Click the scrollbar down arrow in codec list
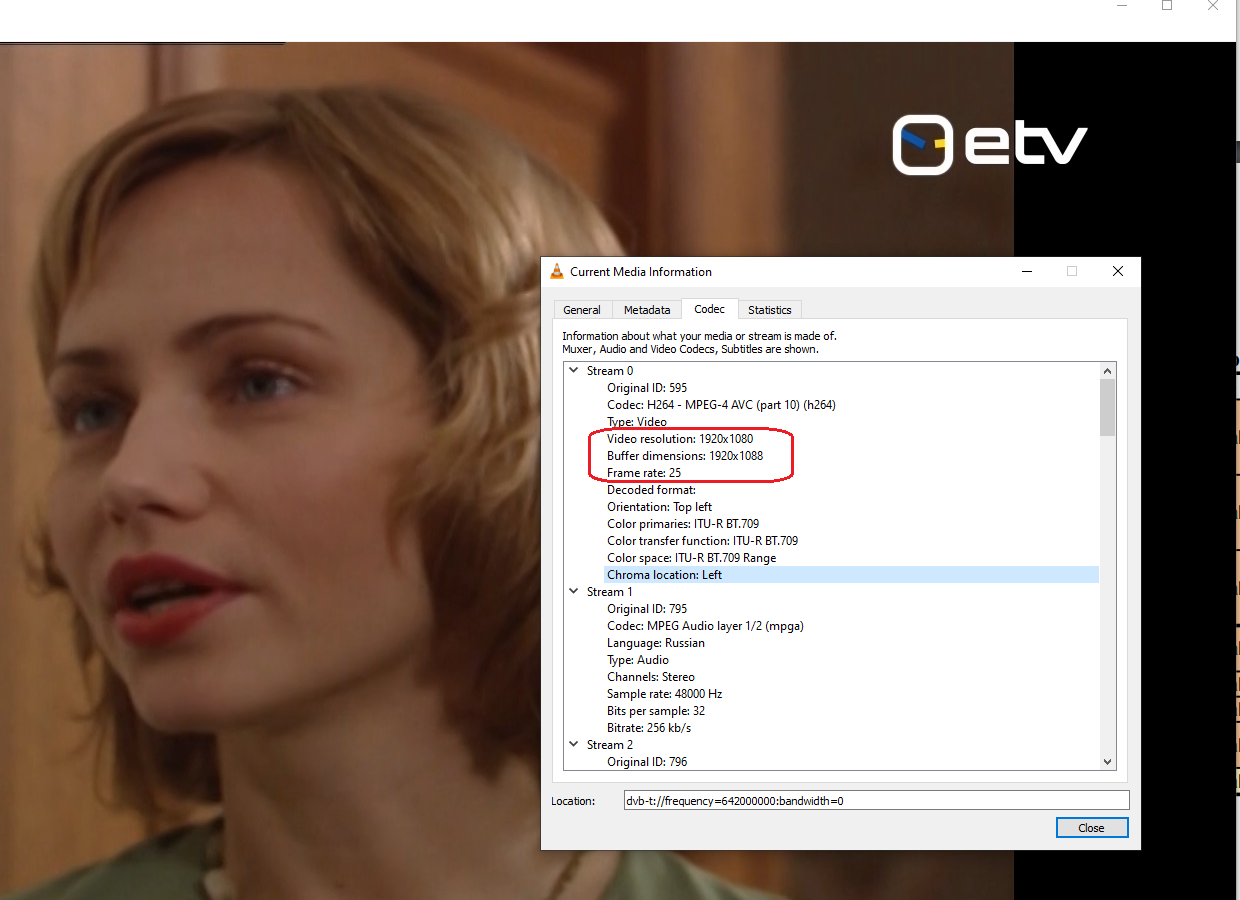The image size is (1240, 900). pos(1107,761)
